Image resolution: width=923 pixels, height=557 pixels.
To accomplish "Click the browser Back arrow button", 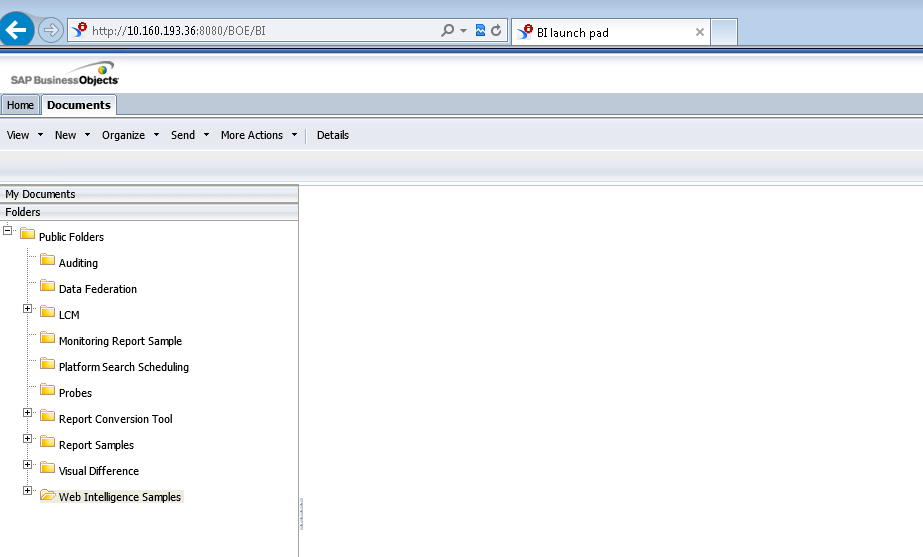I will [16, 29].
